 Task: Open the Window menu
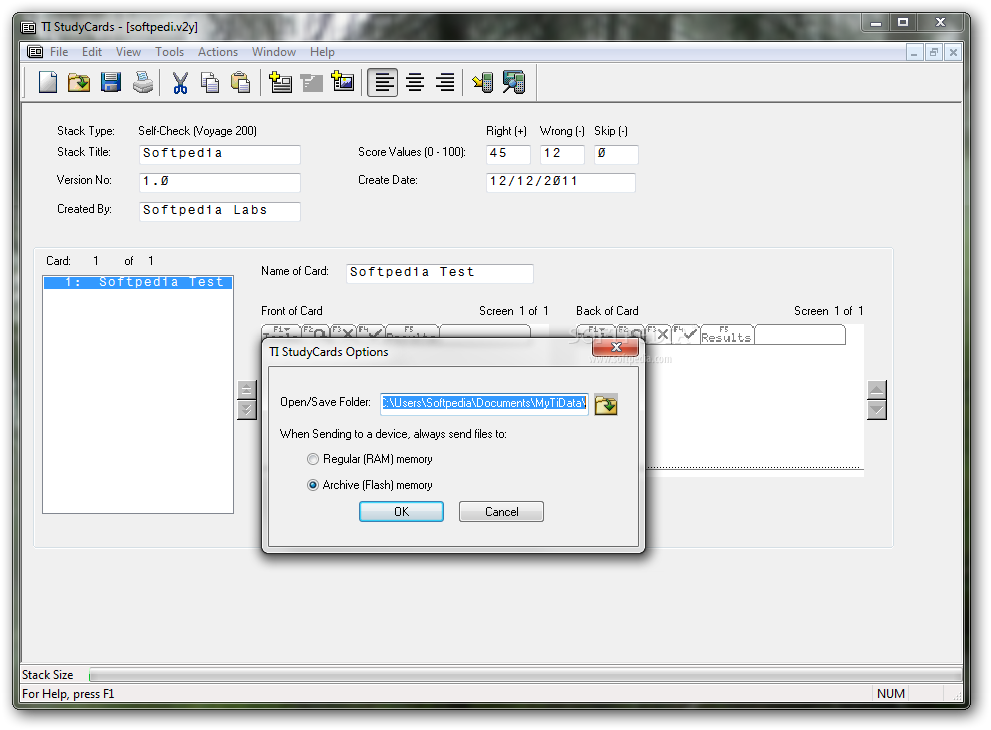pos(274,52)
